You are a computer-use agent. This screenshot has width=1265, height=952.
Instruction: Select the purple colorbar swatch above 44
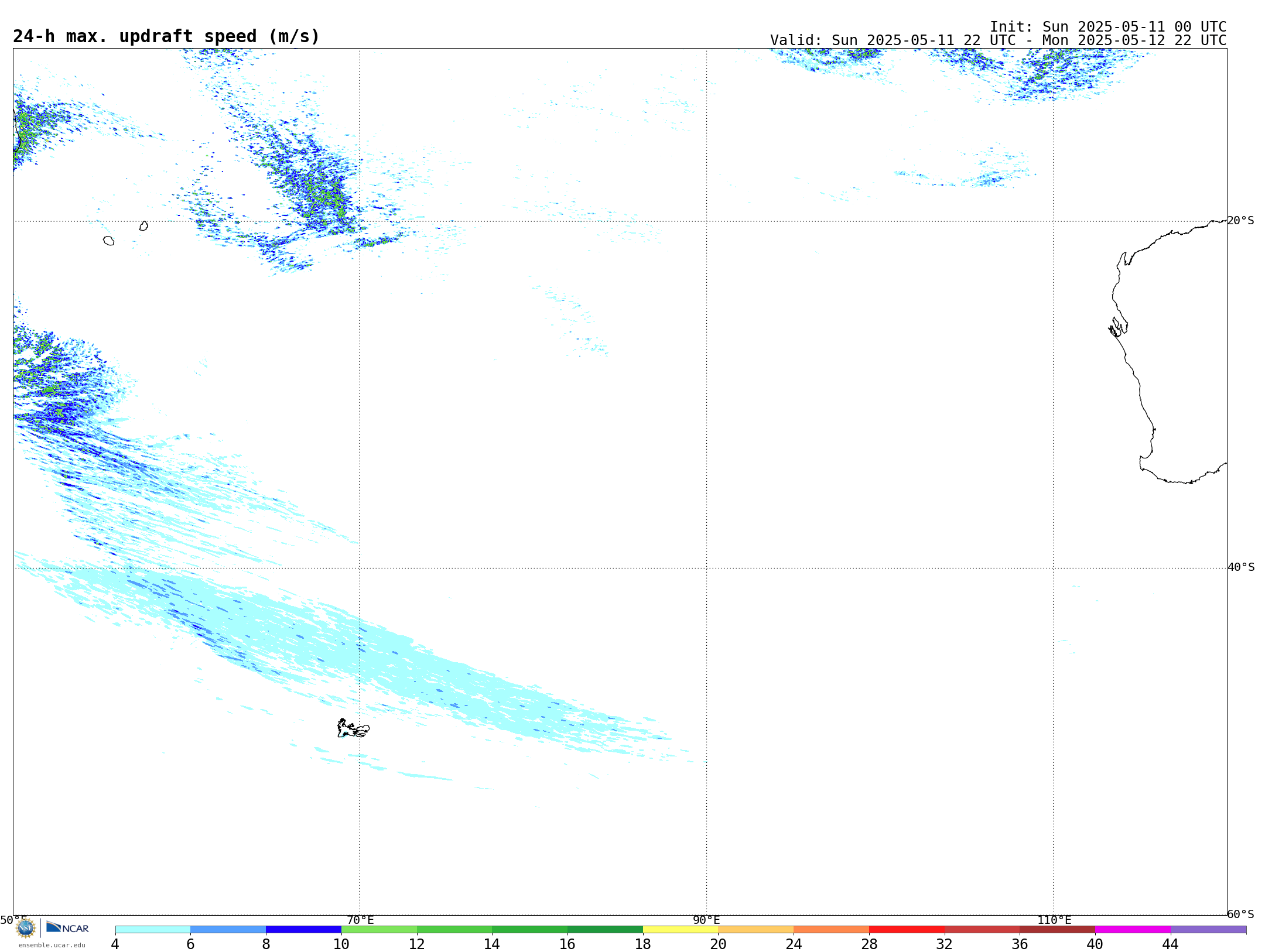click(1209, 930)
